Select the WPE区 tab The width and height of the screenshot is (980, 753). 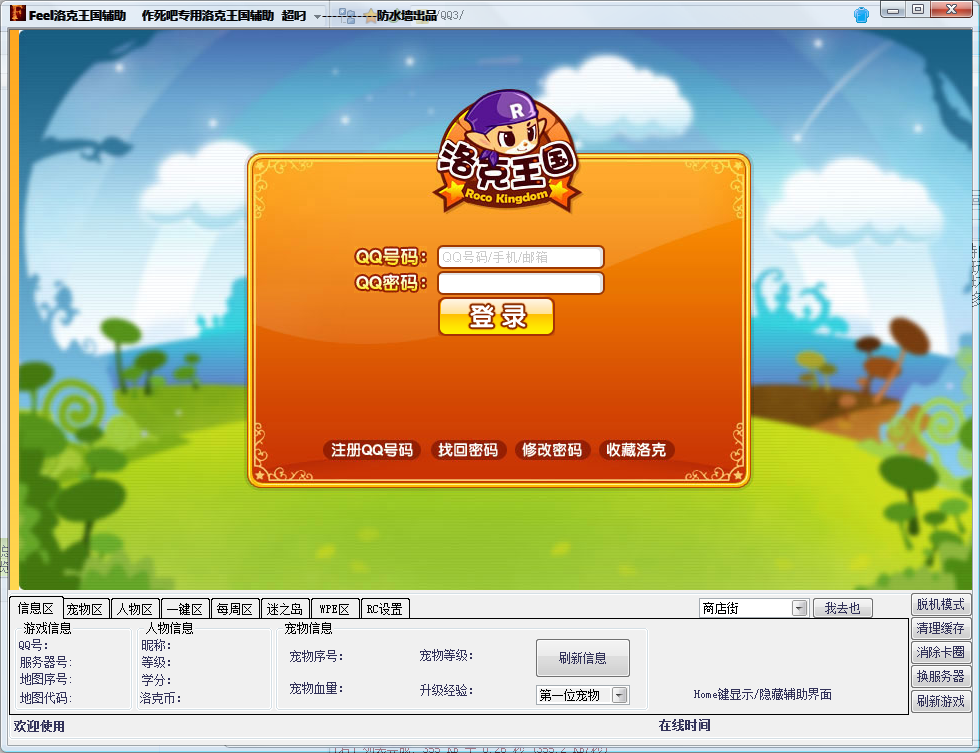[x=334, y=609]
